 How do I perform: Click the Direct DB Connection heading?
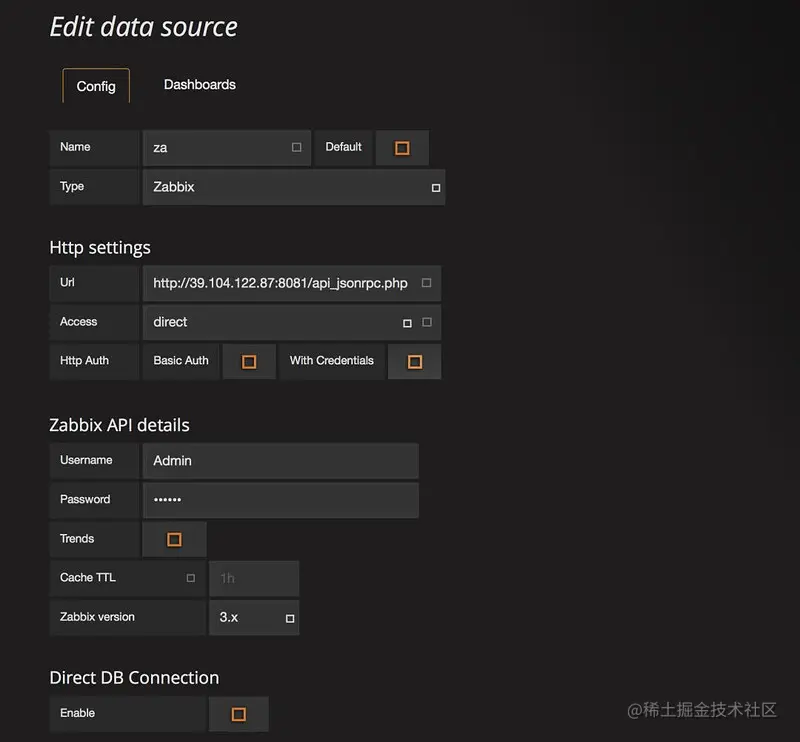tap(134, 678)
